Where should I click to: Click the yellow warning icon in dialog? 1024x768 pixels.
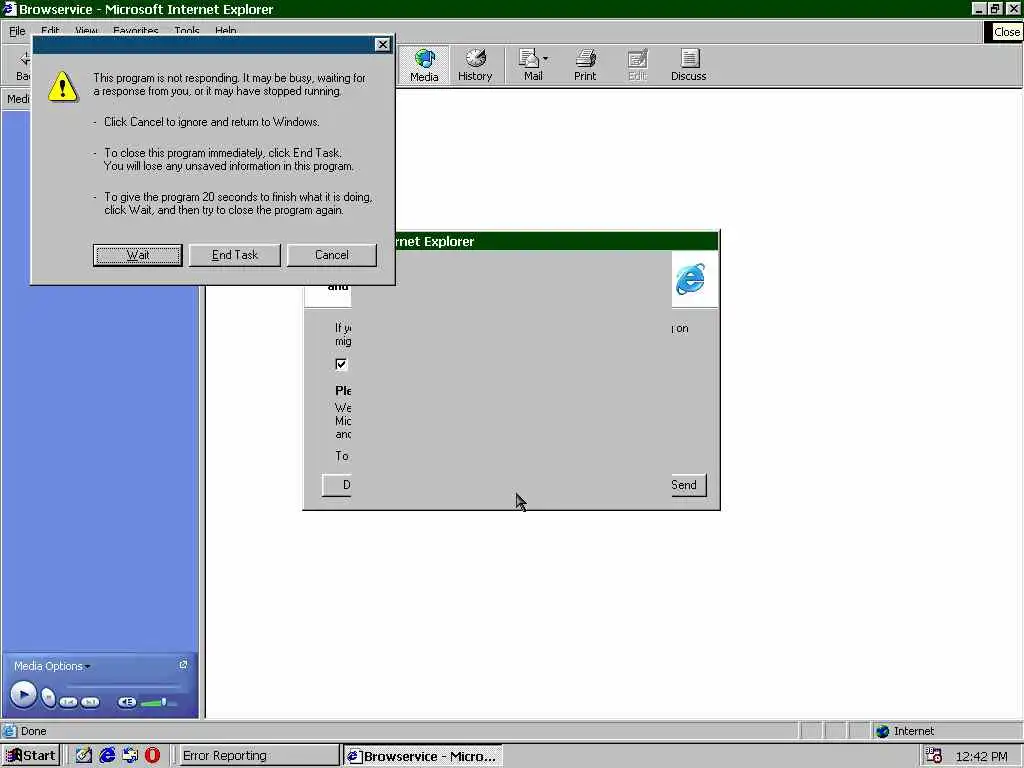coord(63,87)
